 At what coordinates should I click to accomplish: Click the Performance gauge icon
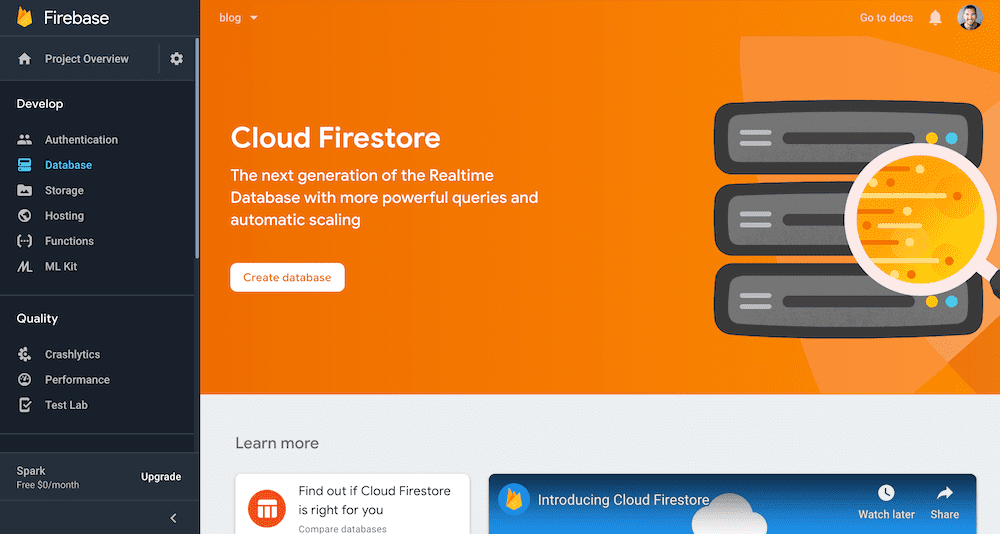24,380
